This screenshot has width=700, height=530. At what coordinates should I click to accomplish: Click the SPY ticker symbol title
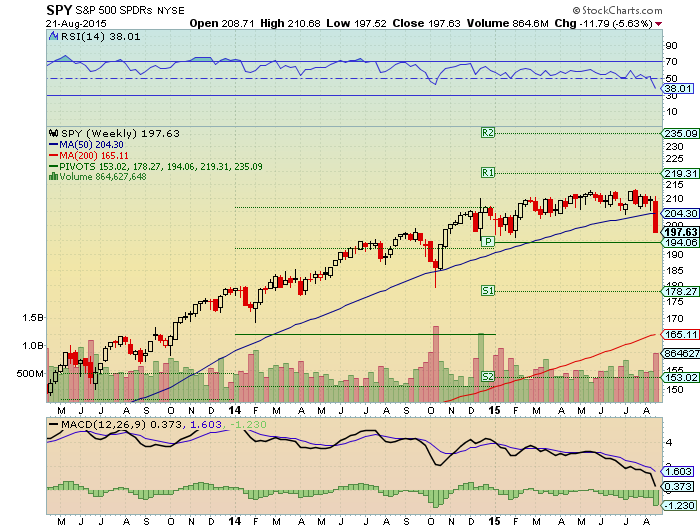click(x=59, y=10)
